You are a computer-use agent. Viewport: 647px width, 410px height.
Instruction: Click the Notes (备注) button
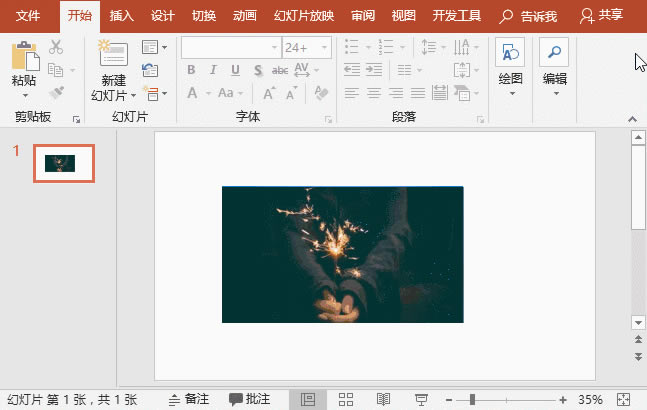(188, 399)
